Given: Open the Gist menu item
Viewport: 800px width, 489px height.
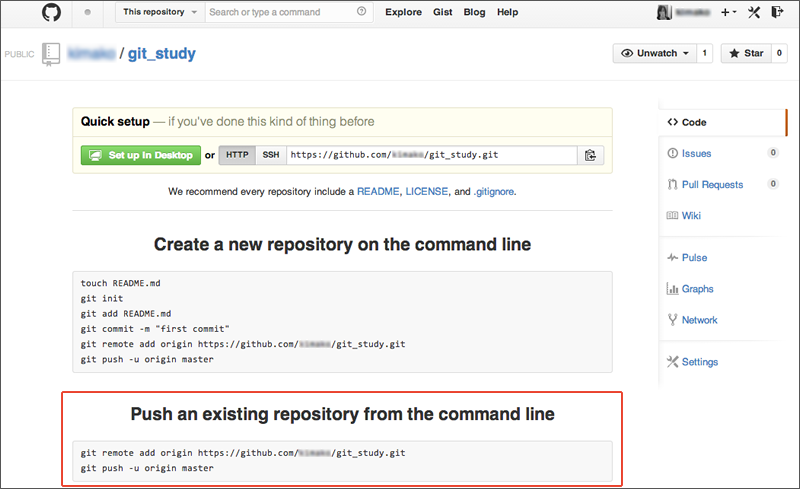Looking at the screenshot, I should (x=443, y=13).
